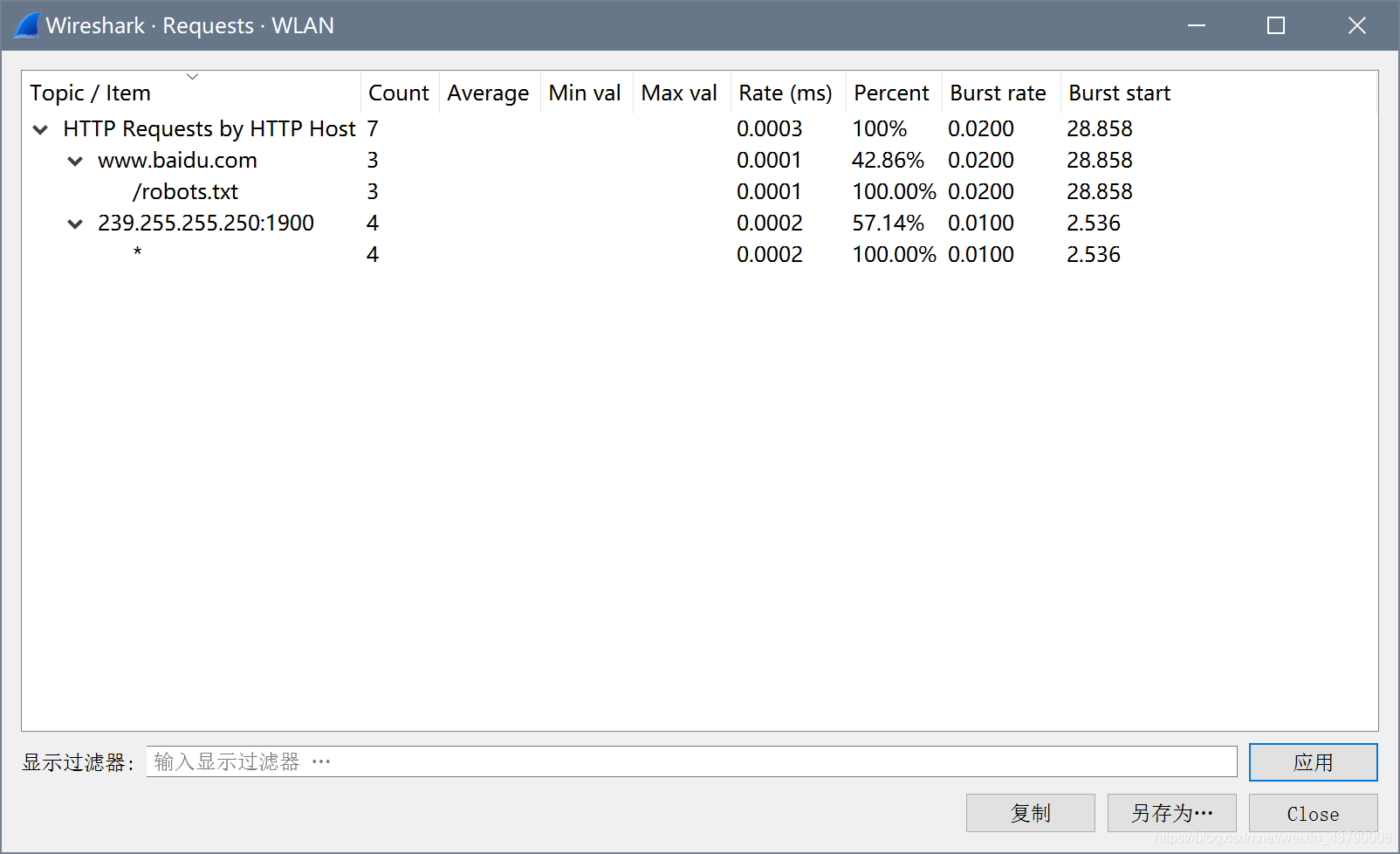The width and height of the screenshot is (1400, 854).
Task: Sort by the Topic / Item column header
Action: tap(191, 93)
